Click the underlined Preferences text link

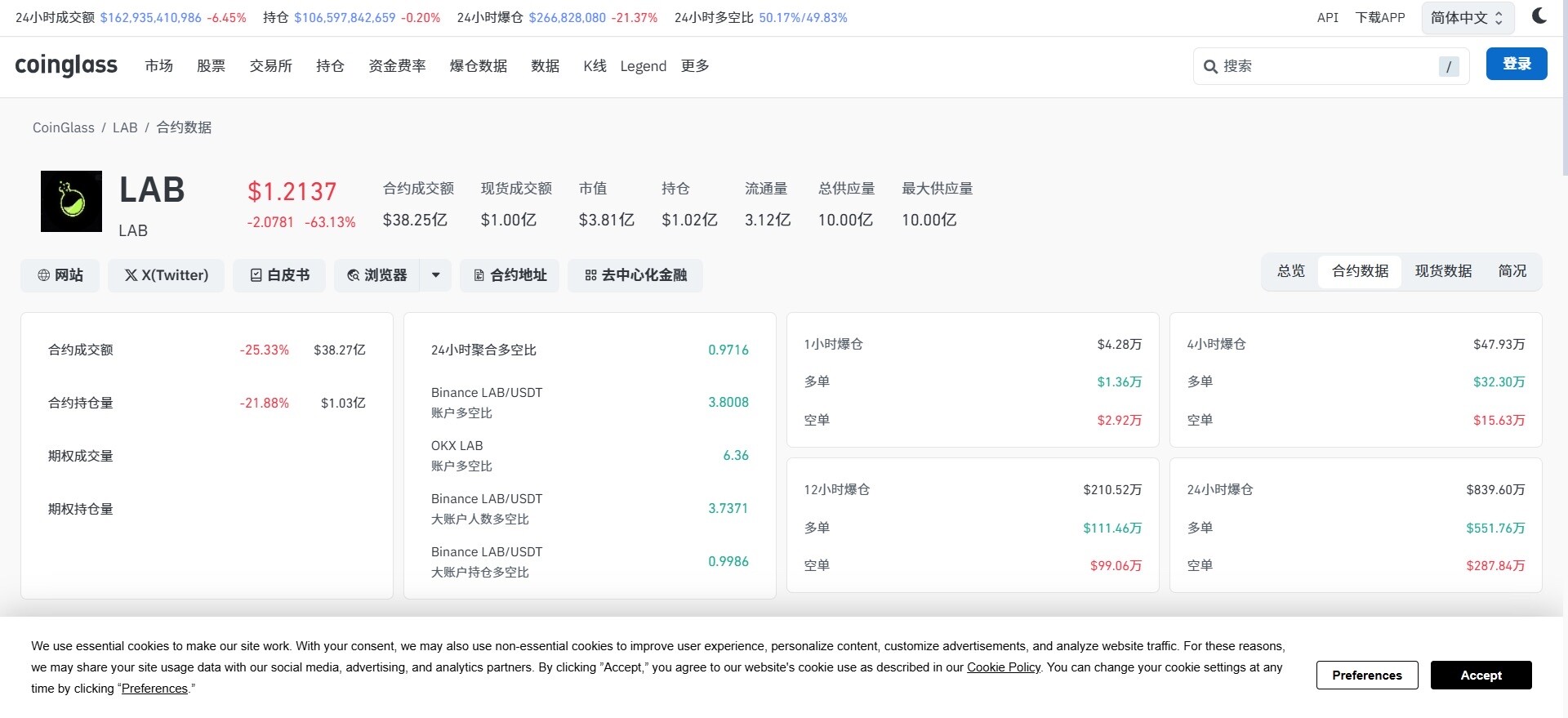click(154, 689)
